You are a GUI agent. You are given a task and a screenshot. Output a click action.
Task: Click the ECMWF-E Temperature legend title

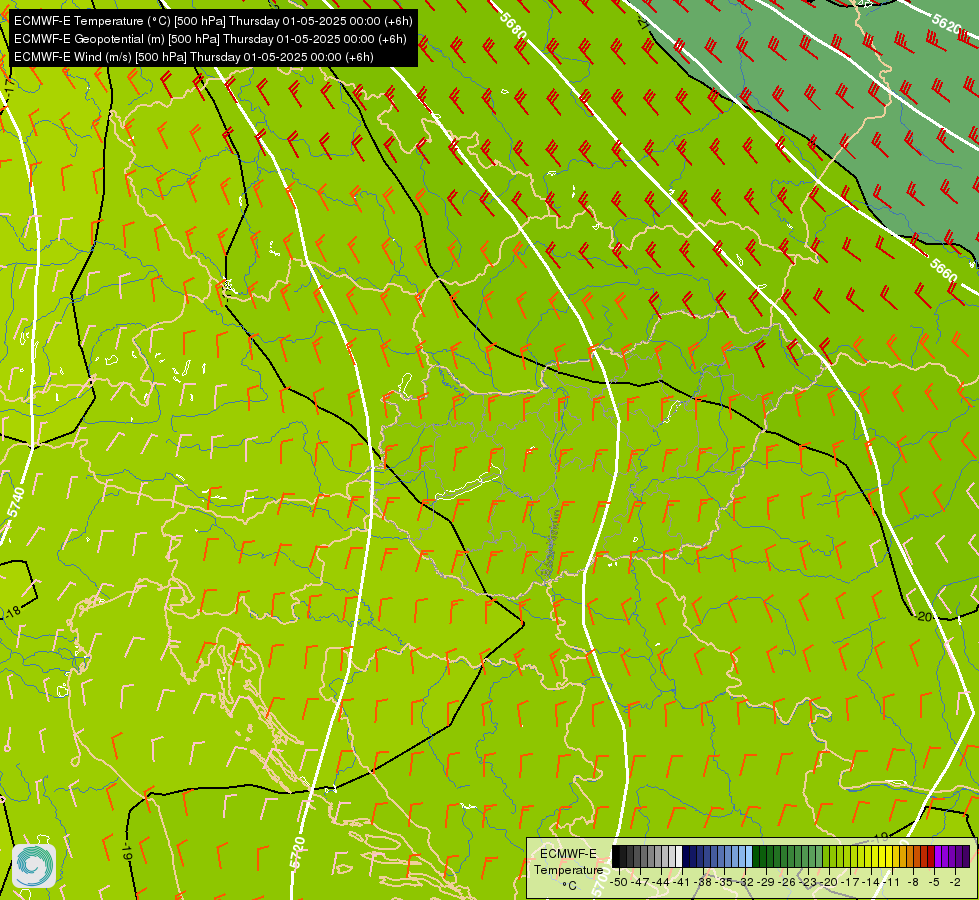click(x=568, y=862)
